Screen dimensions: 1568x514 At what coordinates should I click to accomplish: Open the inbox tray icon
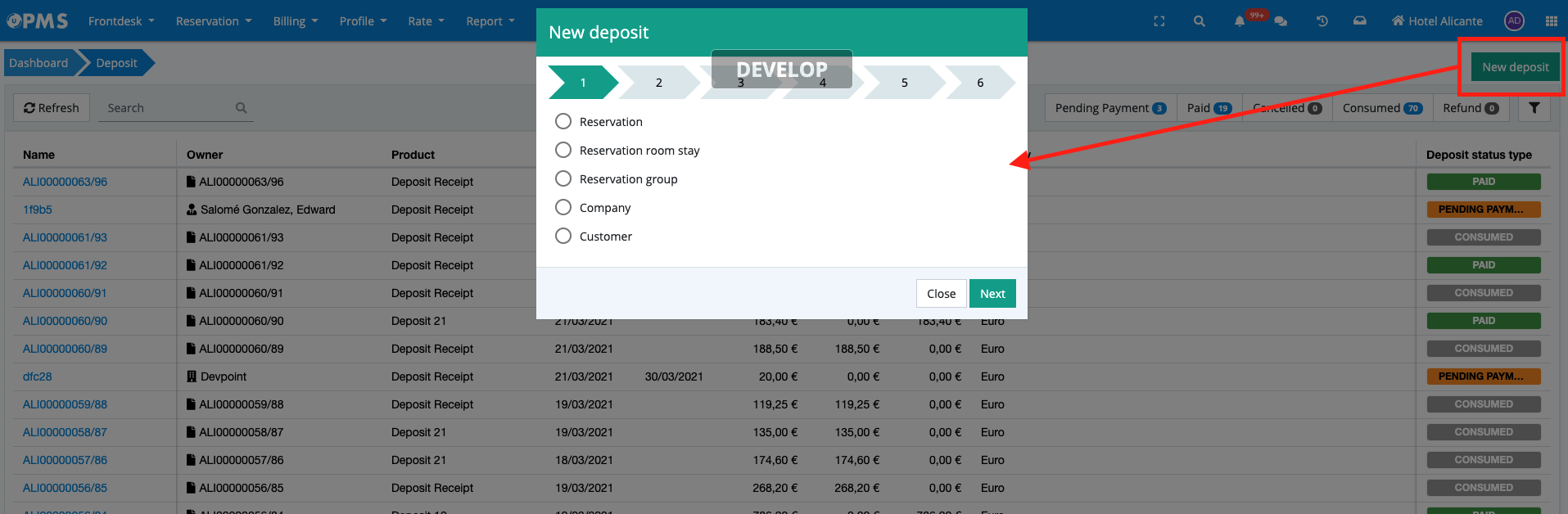pos(1359,21)
